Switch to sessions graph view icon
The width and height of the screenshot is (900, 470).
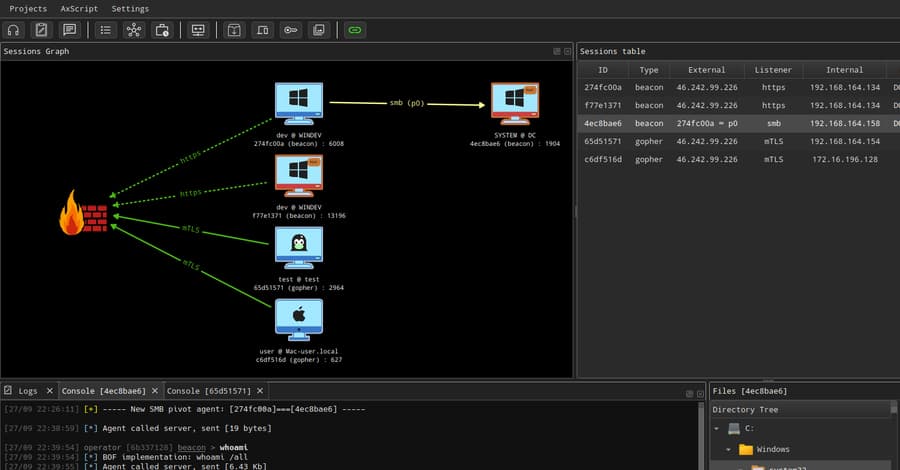(133, 30)
